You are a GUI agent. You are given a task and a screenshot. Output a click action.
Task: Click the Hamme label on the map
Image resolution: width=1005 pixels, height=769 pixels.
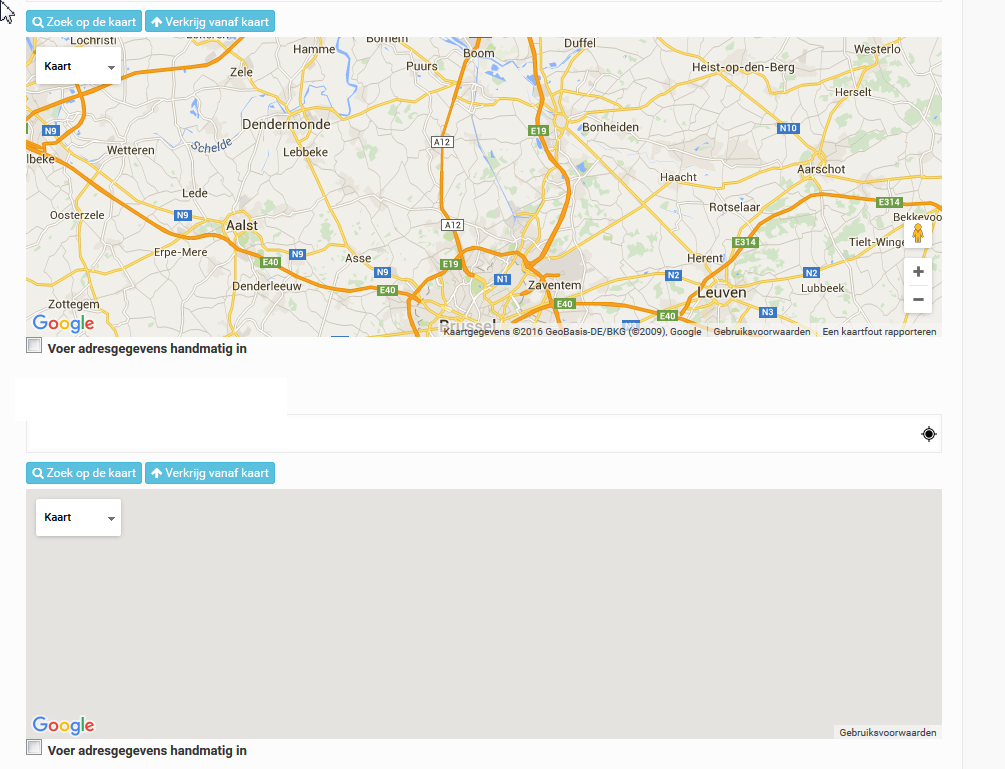tap(314, 49)
